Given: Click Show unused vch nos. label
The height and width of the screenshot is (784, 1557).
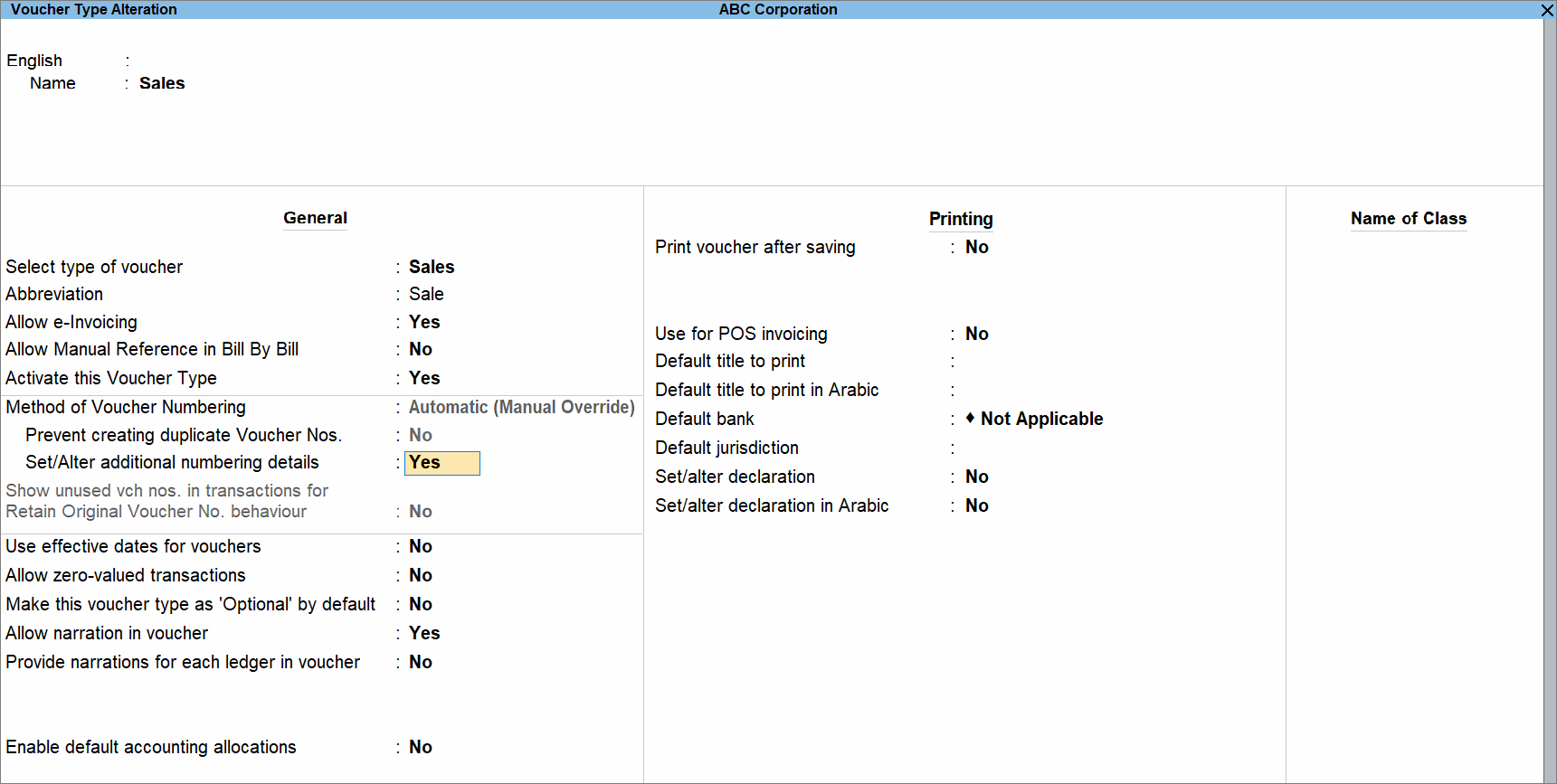Looking at the screenshot, I should tap(167, 490).
